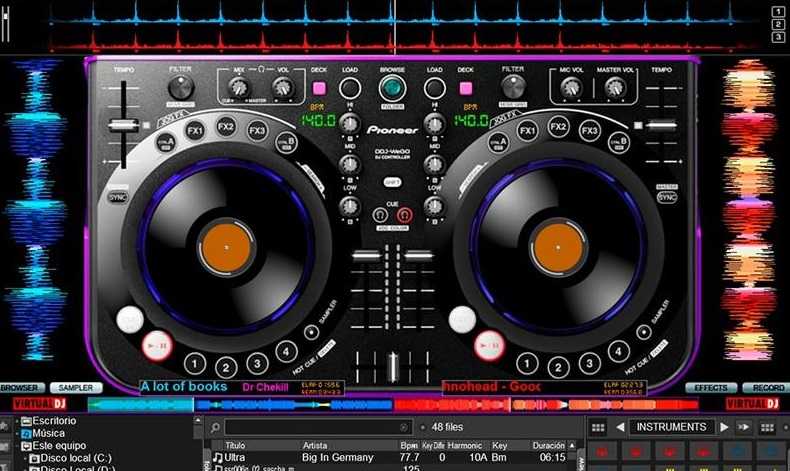Select waveform layout 2
Screen dimensions: 790x471
pos(778,24)
